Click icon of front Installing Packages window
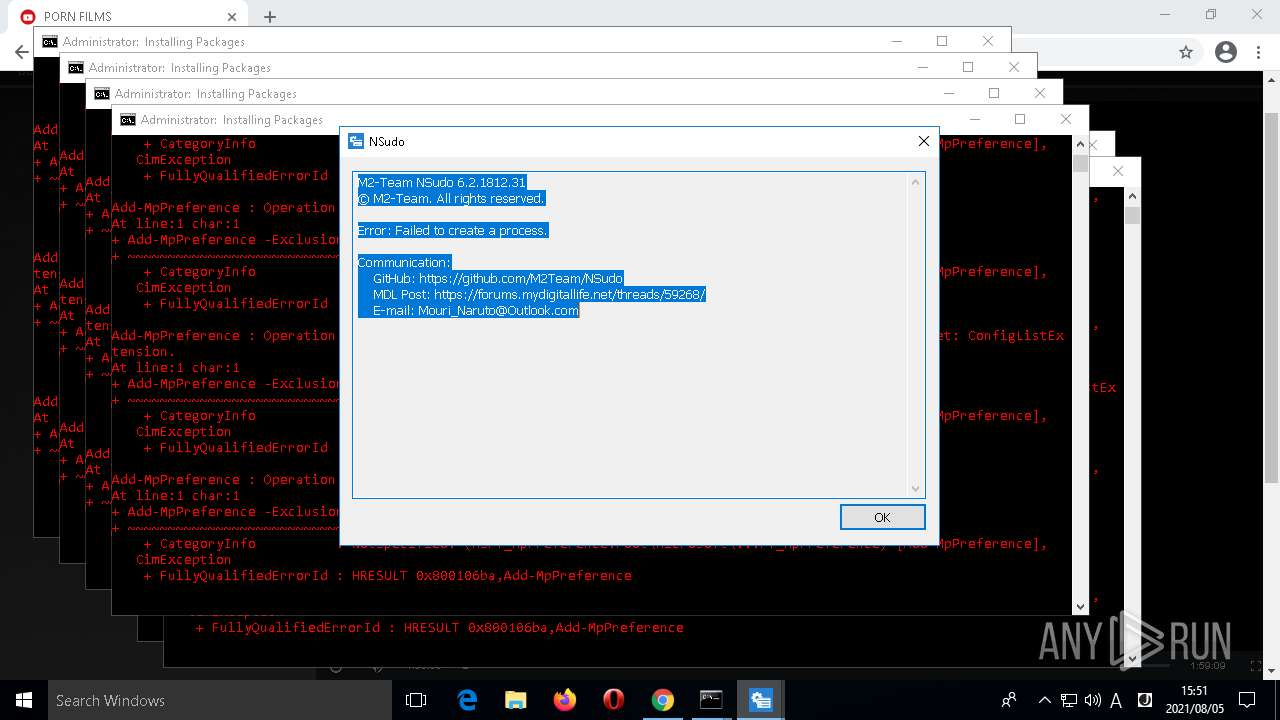 (x=128, y=120)
